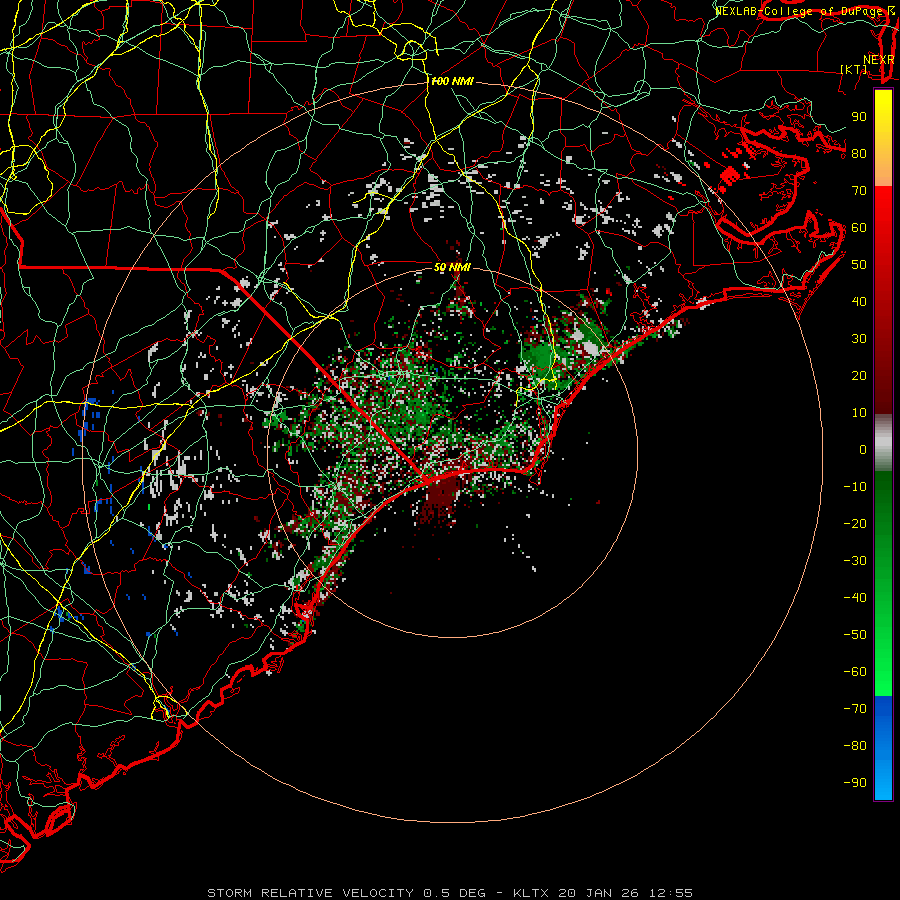Click the -60 value on the velocity scale

(855, 672)
